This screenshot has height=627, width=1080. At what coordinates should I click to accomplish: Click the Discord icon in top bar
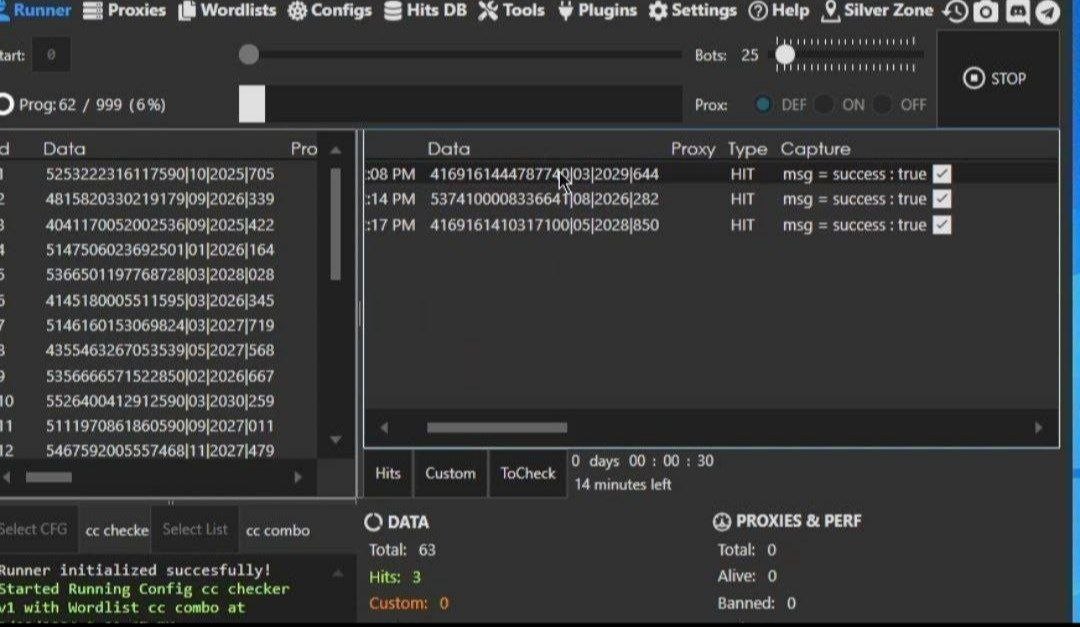1017,12
